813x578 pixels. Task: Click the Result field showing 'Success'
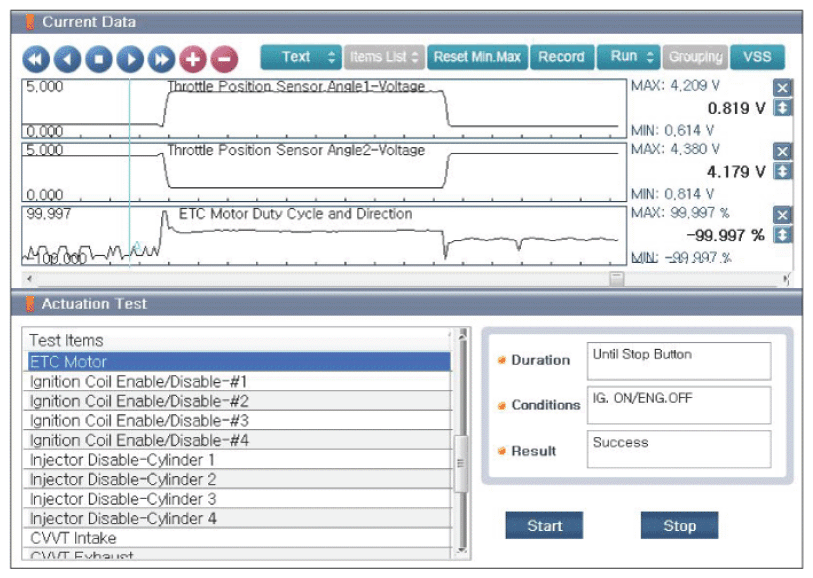[x=679, y=449]
